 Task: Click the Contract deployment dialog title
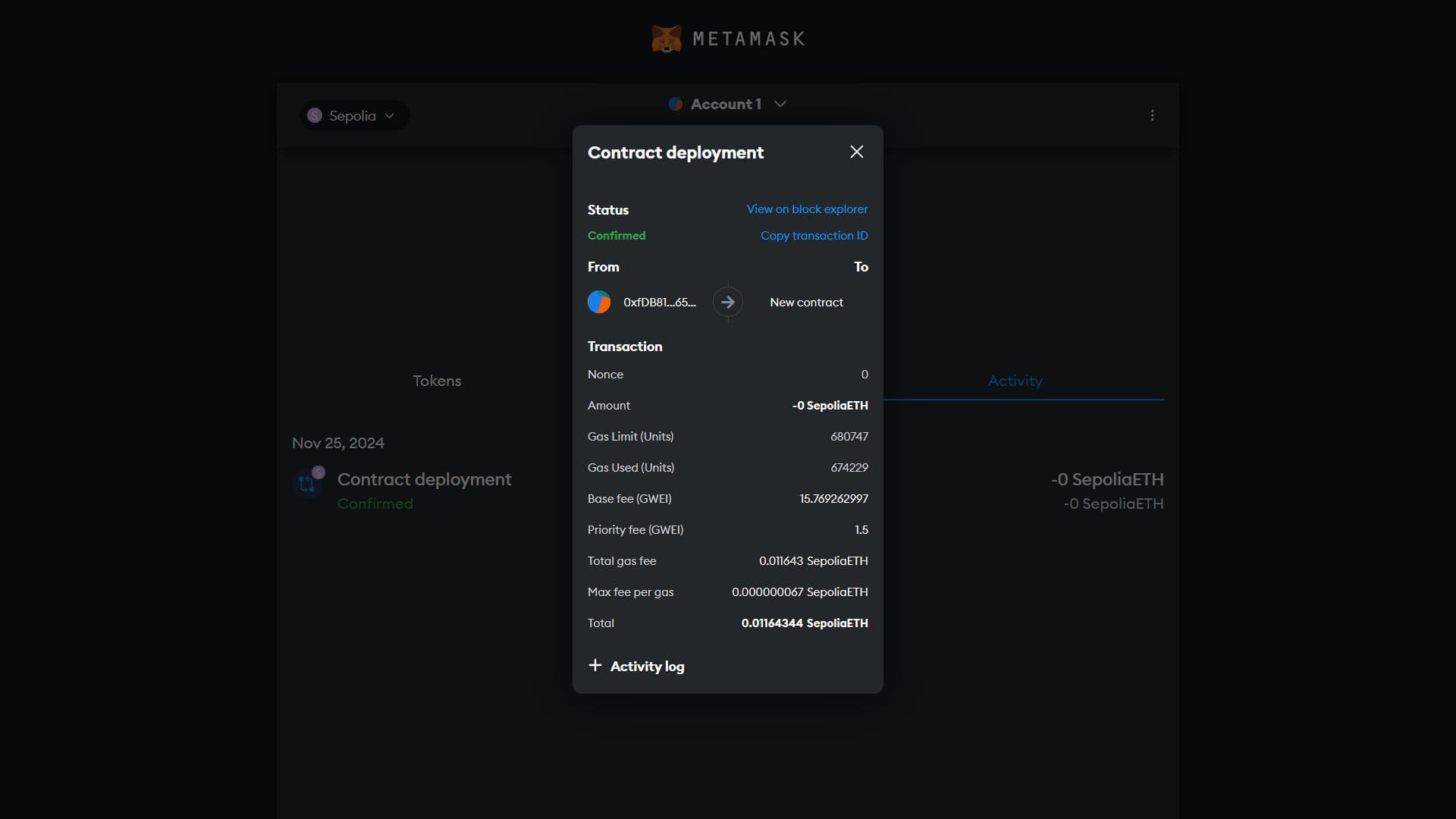click(x=675, y=152)
